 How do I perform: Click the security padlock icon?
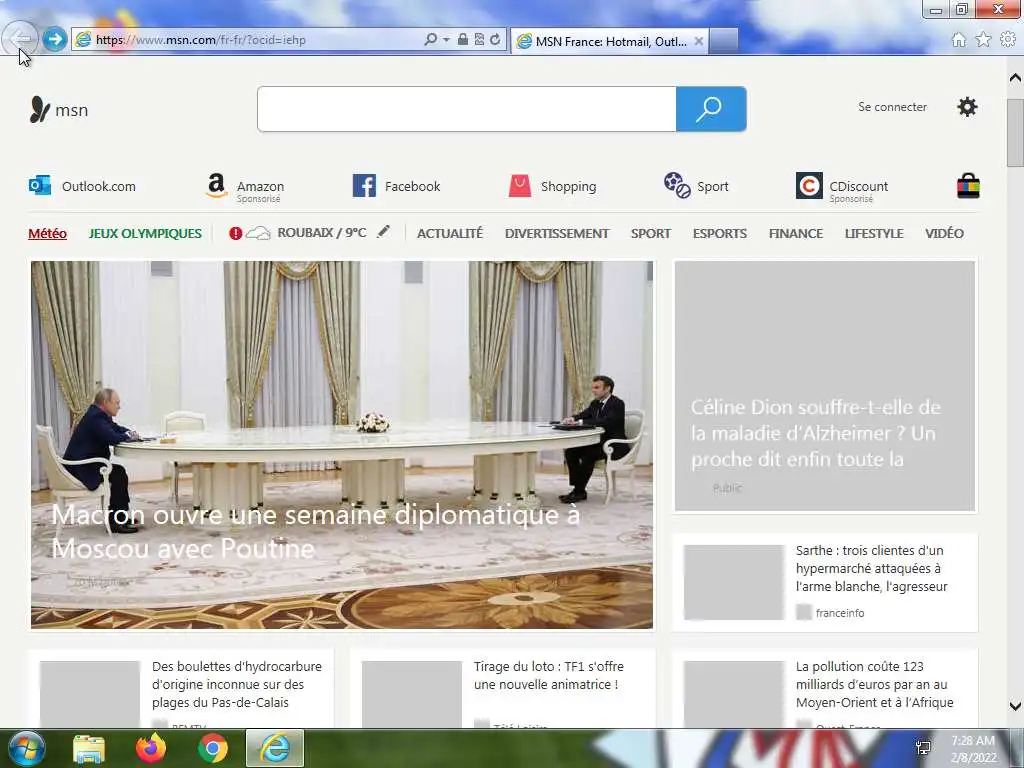[462, 39]
